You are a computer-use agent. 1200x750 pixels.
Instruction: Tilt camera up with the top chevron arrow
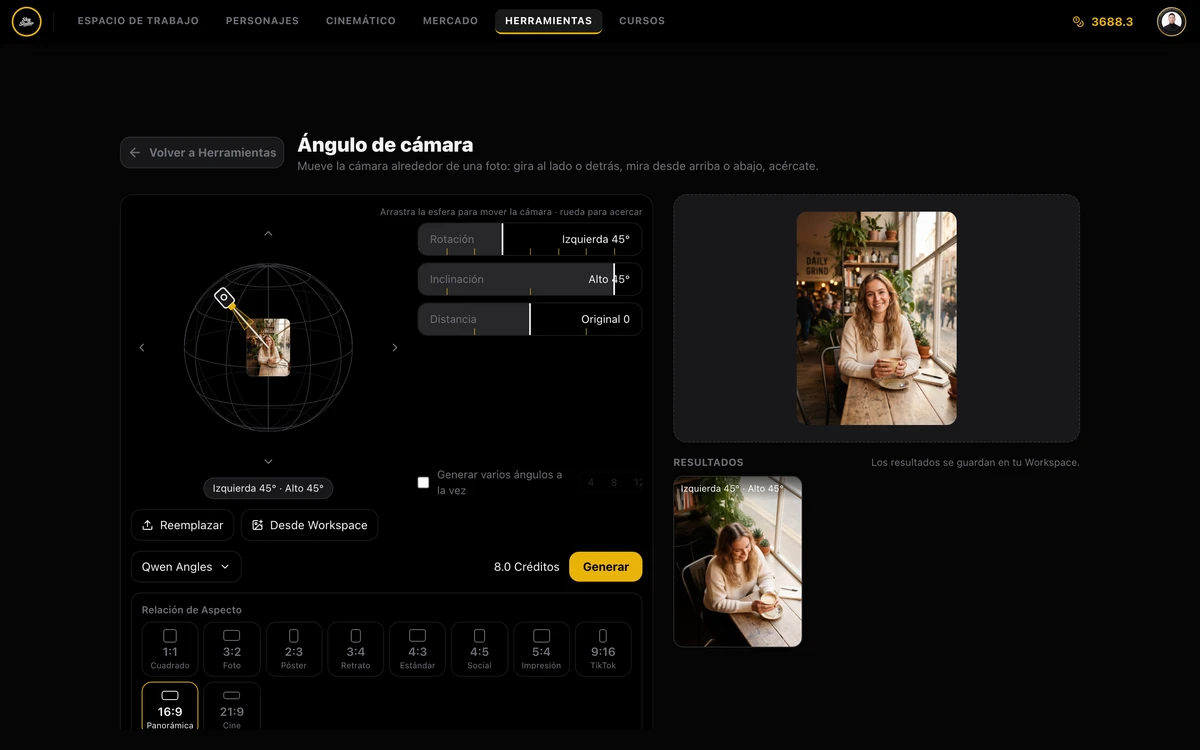(268, 234)
